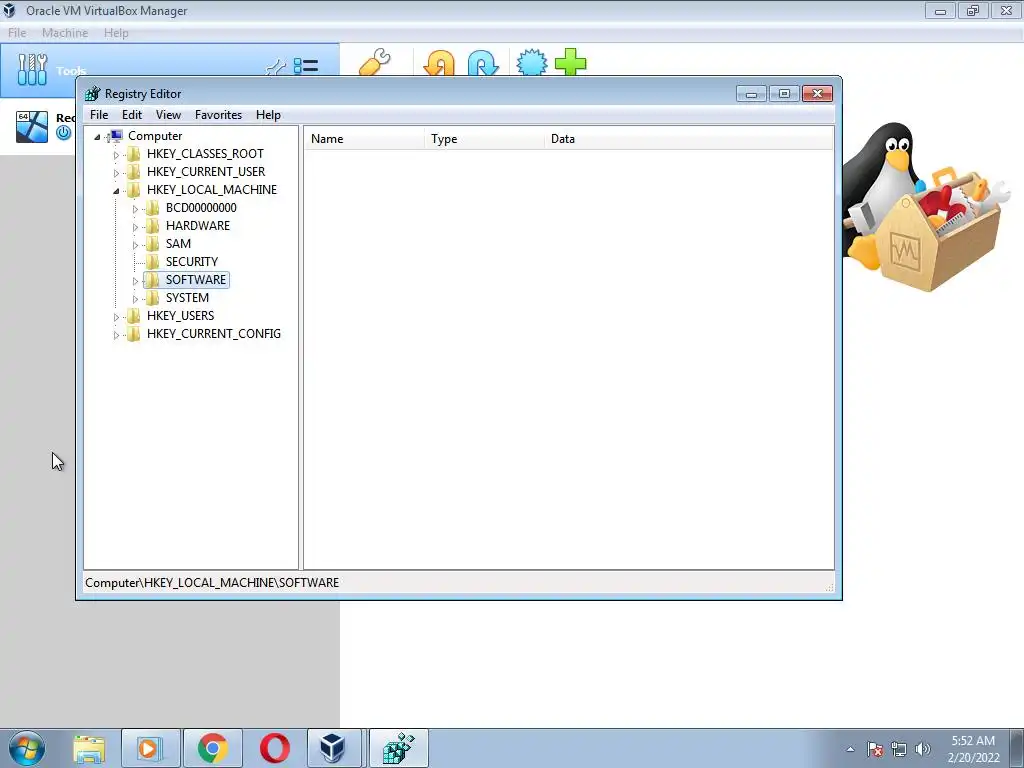1024x768 pixels.
Task: Open the Tools list menu icon in VirtualBox
Action: pyautogui.click(x=306, y=66)
